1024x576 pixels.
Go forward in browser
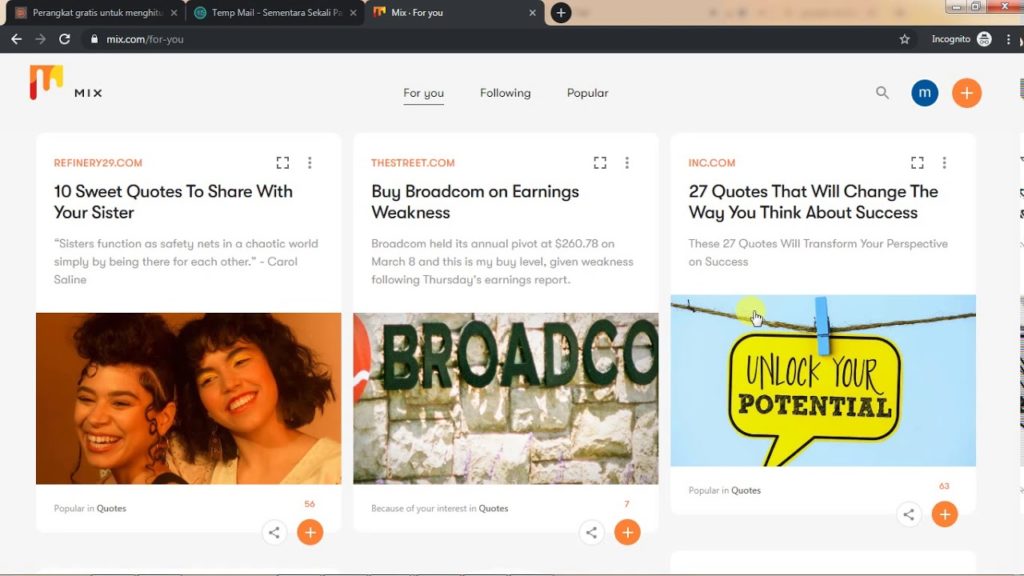coord(40,39)
